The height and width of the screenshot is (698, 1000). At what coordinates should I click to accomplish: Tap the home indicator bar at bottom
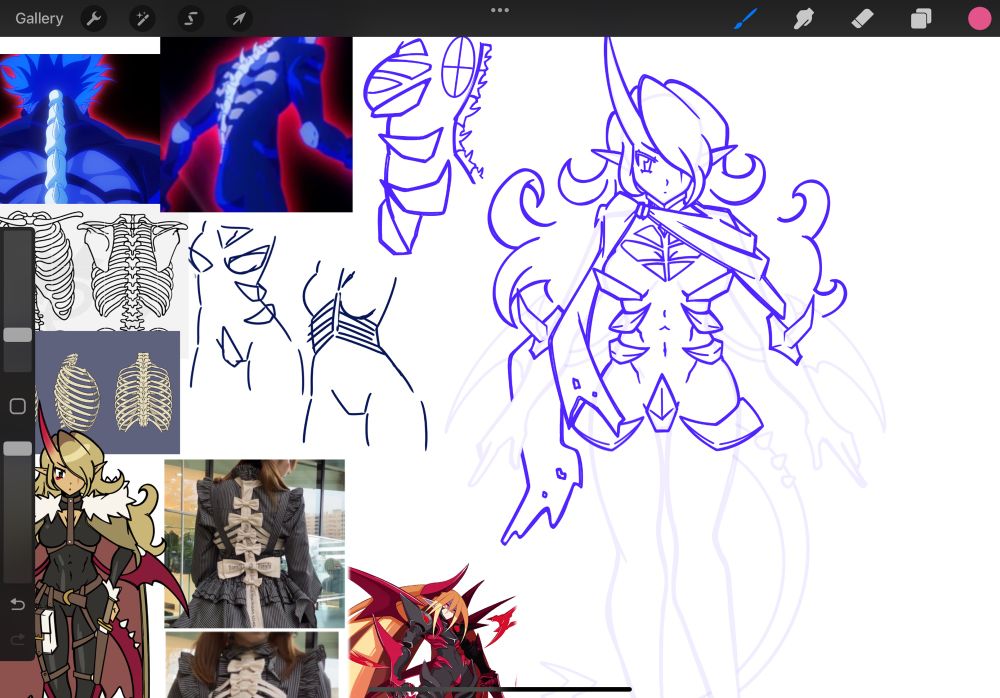tap(500, 689)
